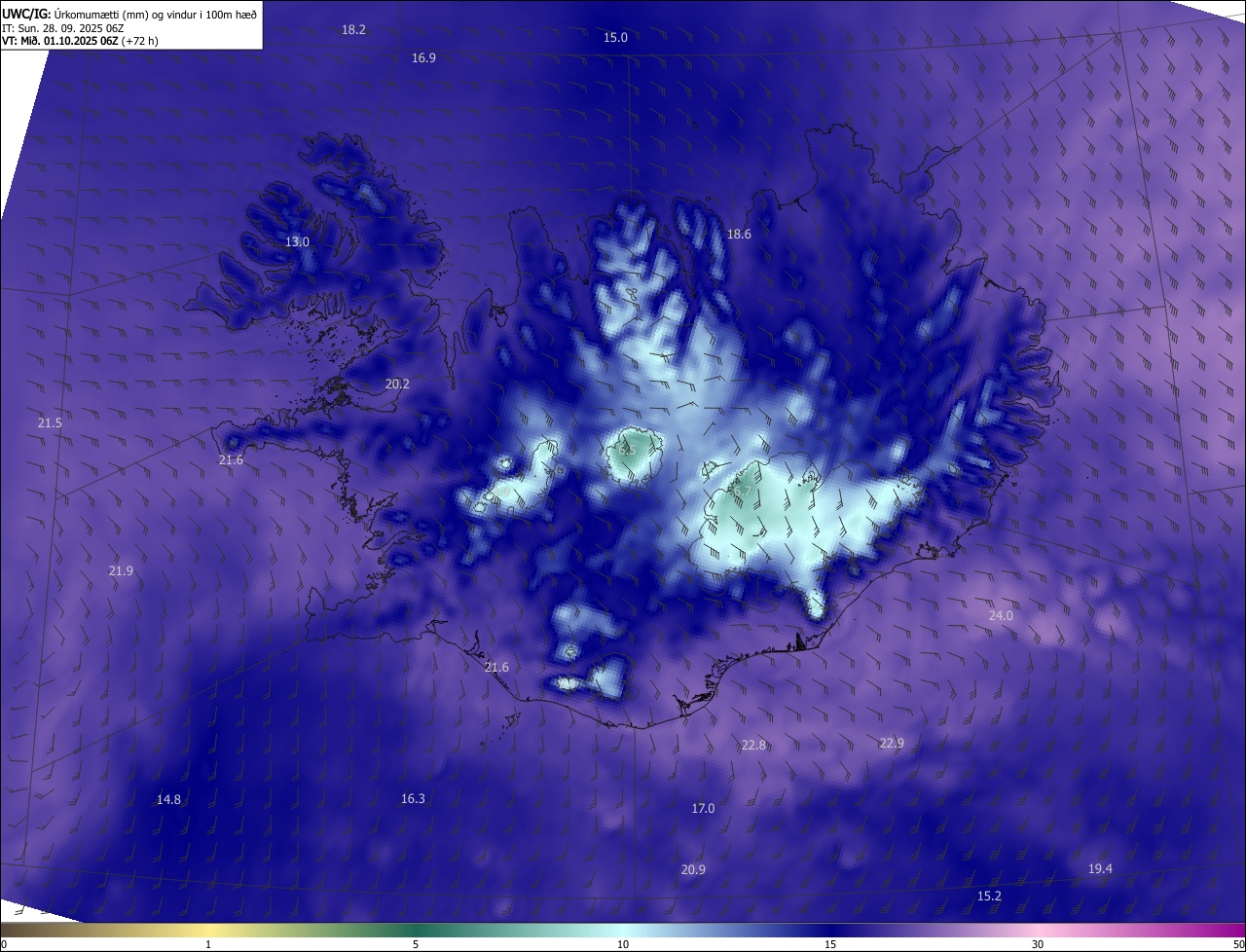
Task: Click the color scale tick label 1
Action: [208, 945]
